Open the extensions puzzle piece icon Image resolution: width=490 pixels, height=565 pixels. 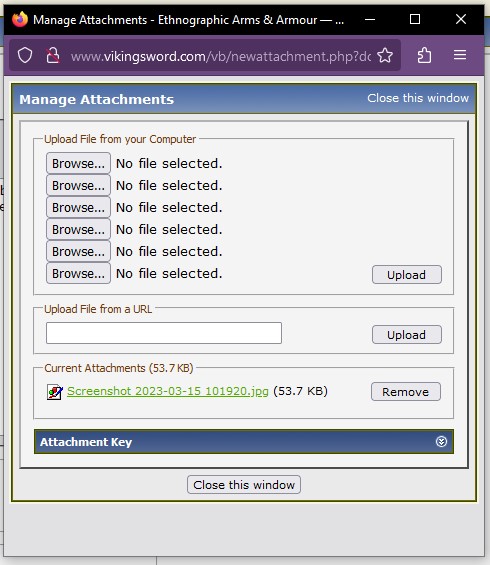424,55
